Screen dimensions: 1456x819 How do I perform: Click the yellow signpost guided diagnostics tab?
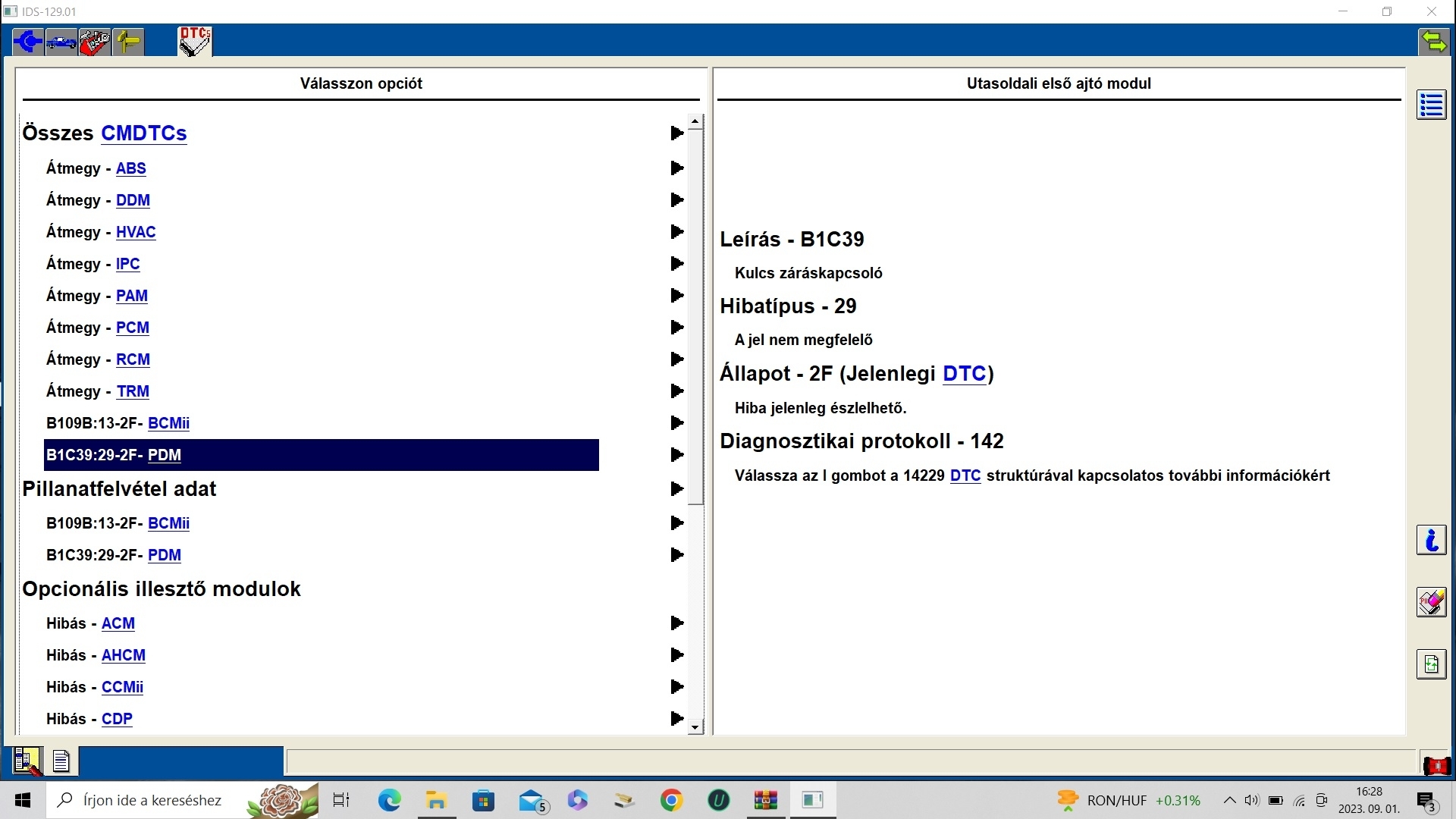click(128, 41)
